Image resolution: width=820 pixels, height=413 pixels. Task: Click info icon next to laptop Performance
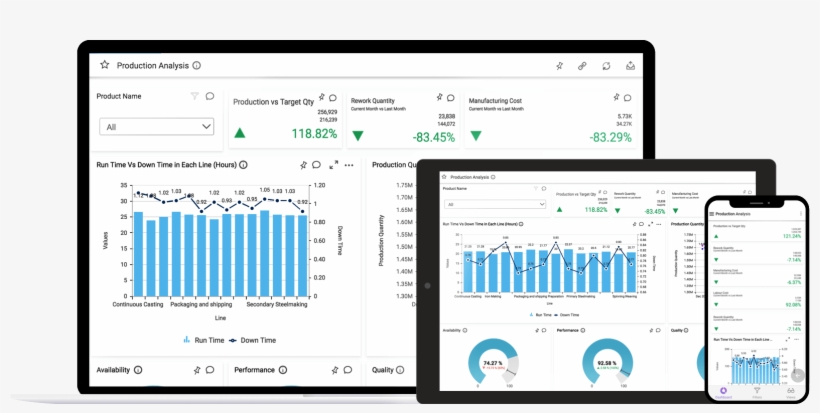pos(283,370)
